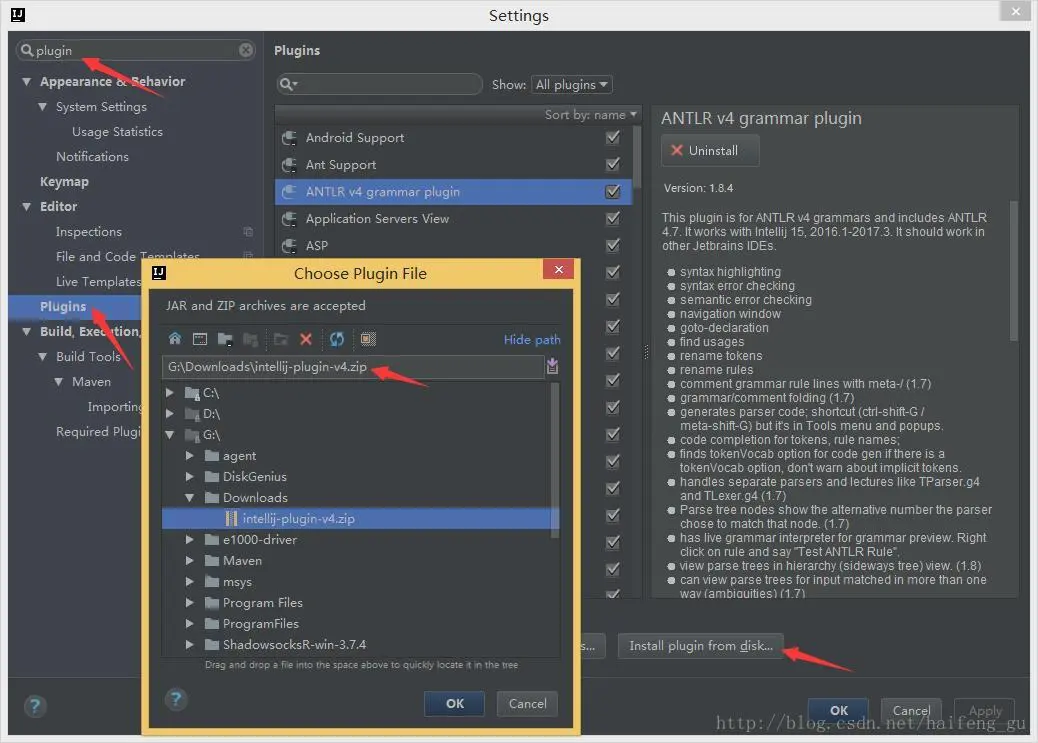Screen dimensions: 1038x743
Task: Open recent path history icon beside path field
Action: (552, 366)
